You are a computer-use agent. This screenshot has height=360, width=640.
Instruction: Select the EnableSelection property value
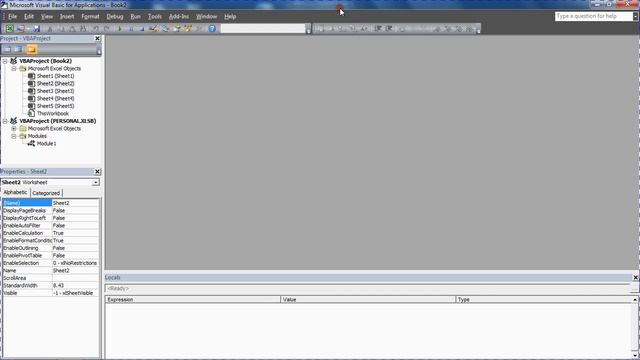click(75, 263)
